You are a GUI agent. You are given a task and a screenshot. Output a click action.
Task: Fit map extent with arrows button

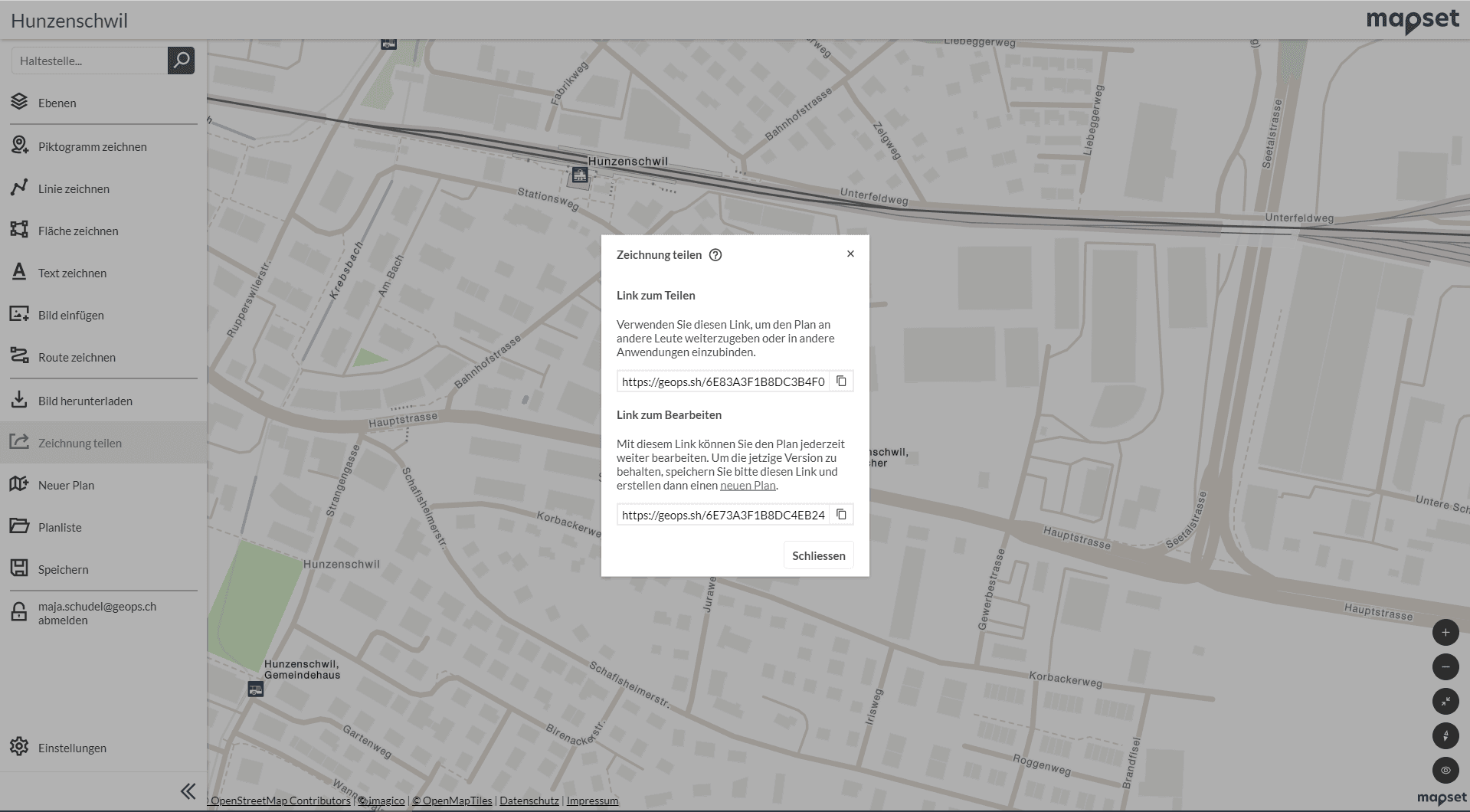tap(1445, 702)
